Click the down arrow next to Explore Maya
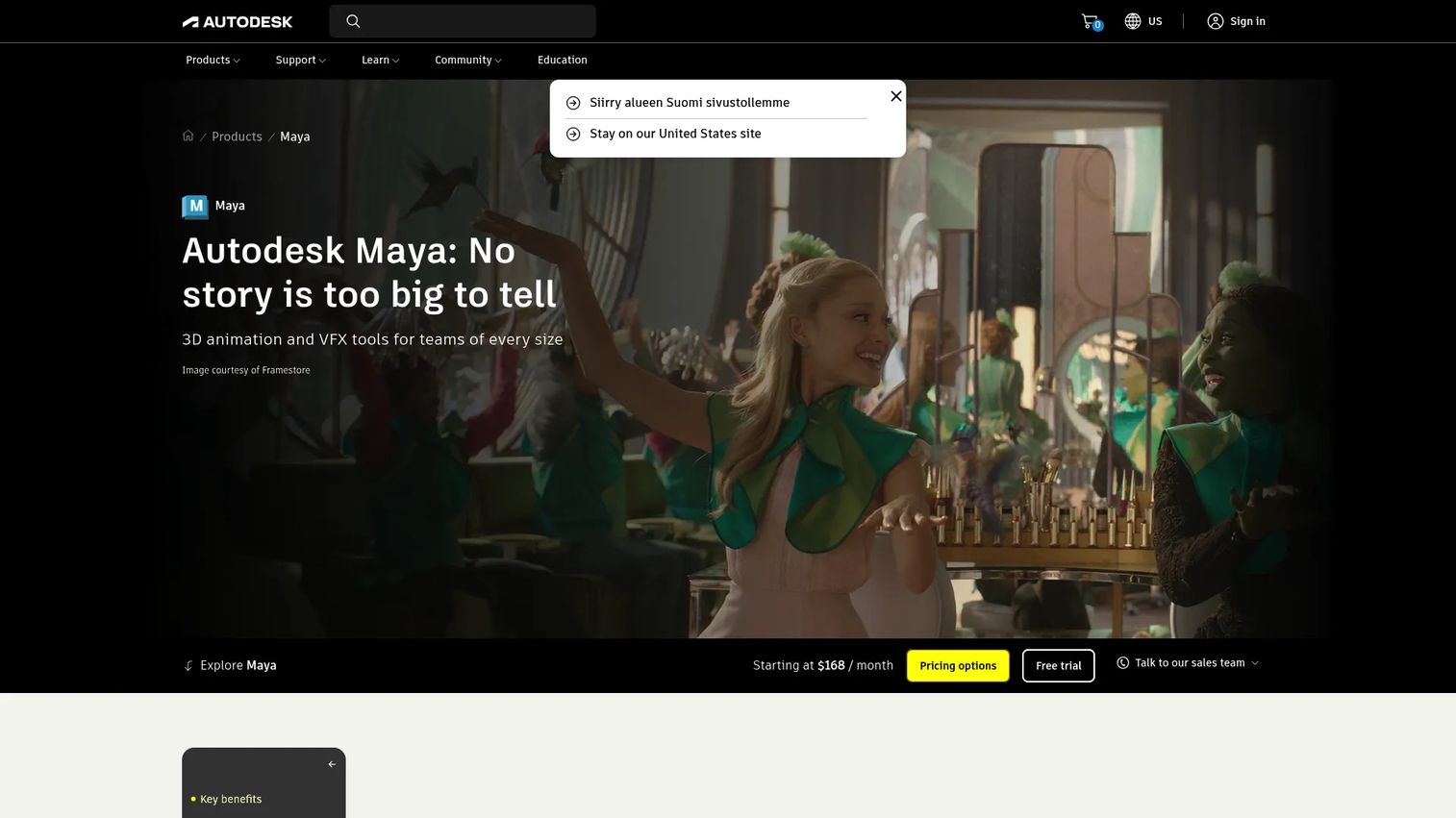Viewport: 1456px width, 818px height. [x=188, y=665]
